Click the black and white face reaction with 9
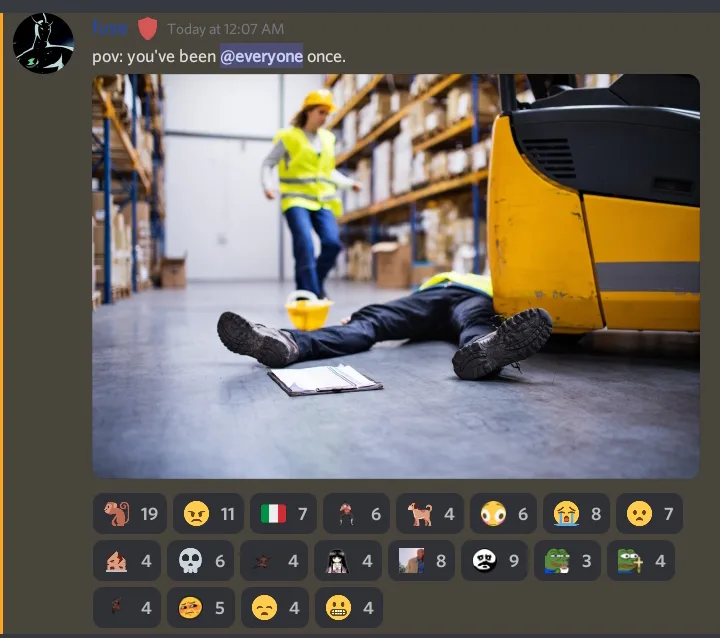 pyautogui.click(x=494, y=560)
